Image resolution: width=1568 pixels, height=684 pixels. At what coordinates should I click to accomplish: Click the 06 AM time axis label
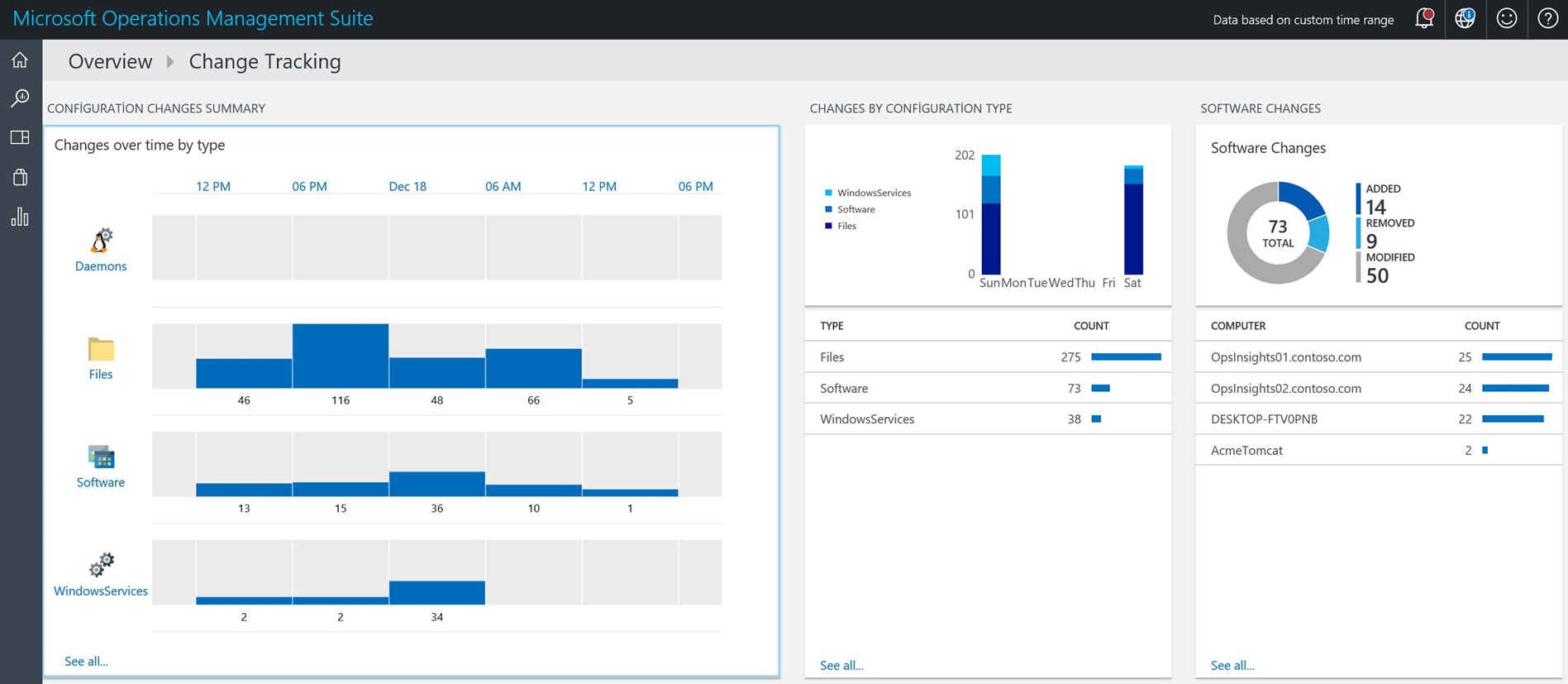(x=503, y=186)
